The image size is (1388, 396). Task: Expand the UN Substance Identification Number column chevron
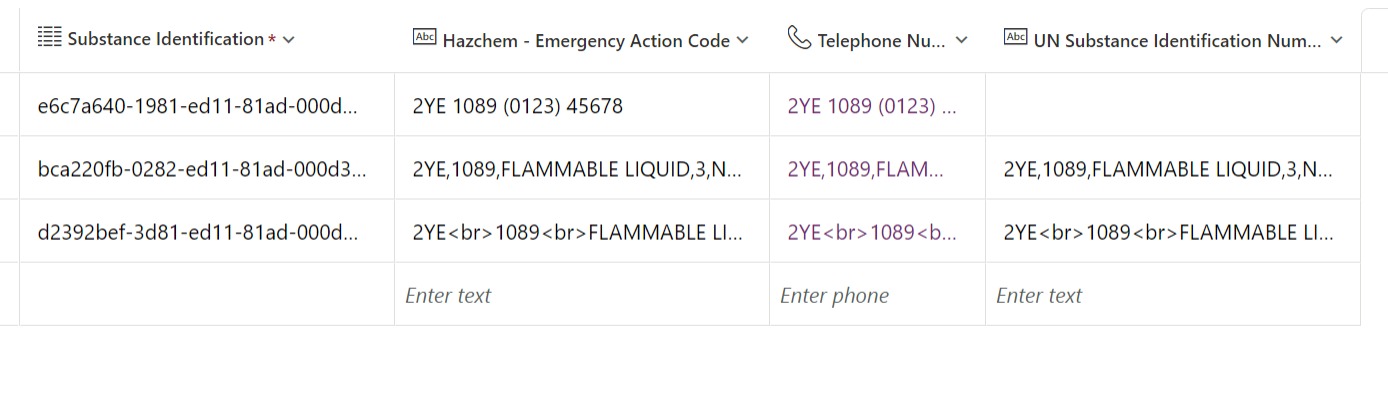(x=1337, y=40)
